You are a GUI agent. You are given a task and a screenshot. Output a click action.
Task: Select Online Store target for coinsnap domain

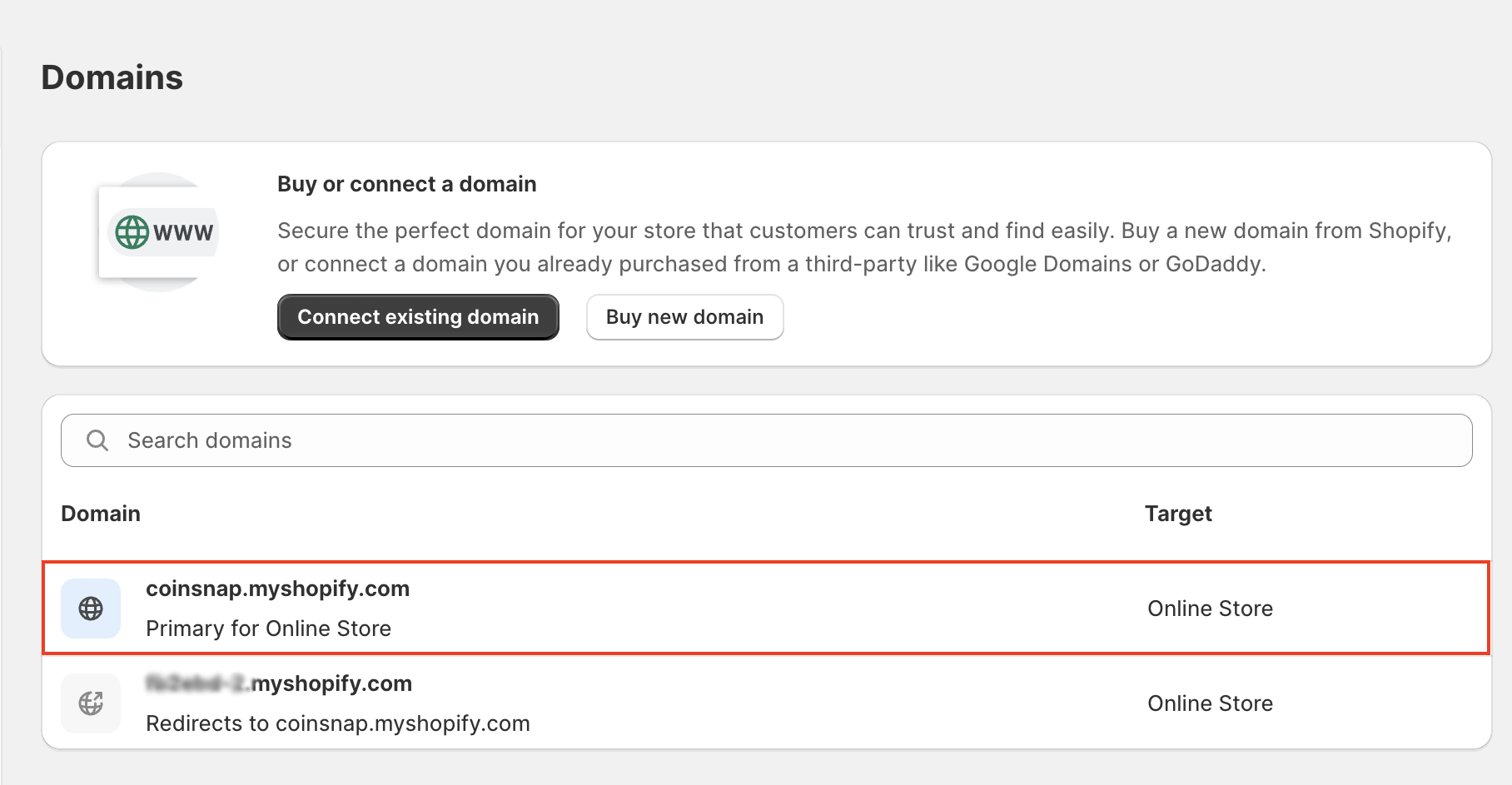pyautogui.click(x=1210, y=609)
